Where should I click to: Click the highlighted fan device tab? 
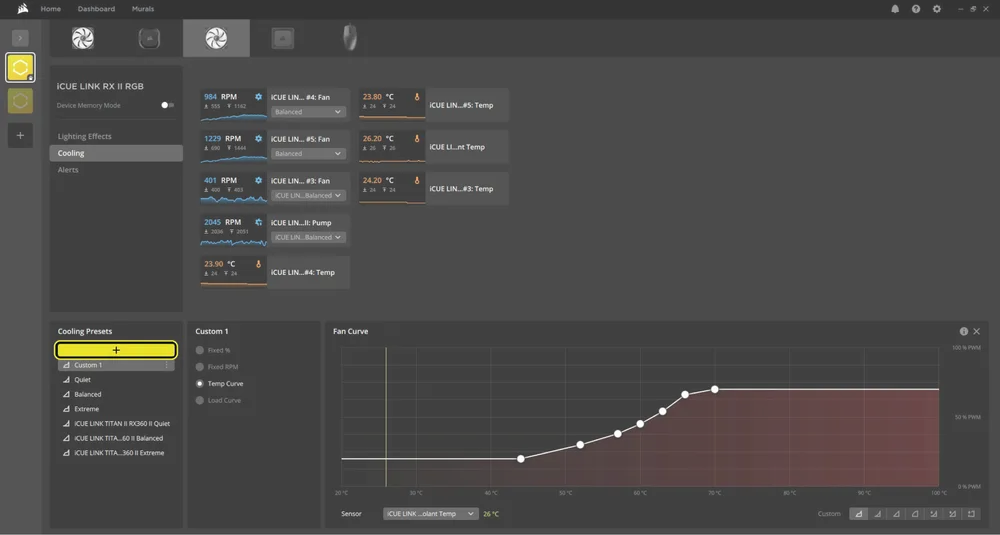pos(216,38)
